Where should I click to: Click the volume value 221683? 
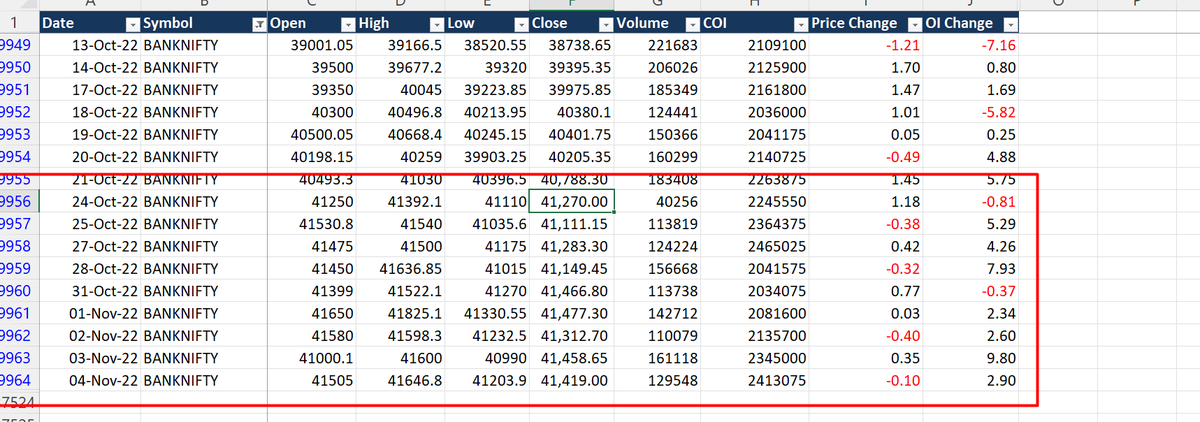pyautogui.click(x=672, y=46)
